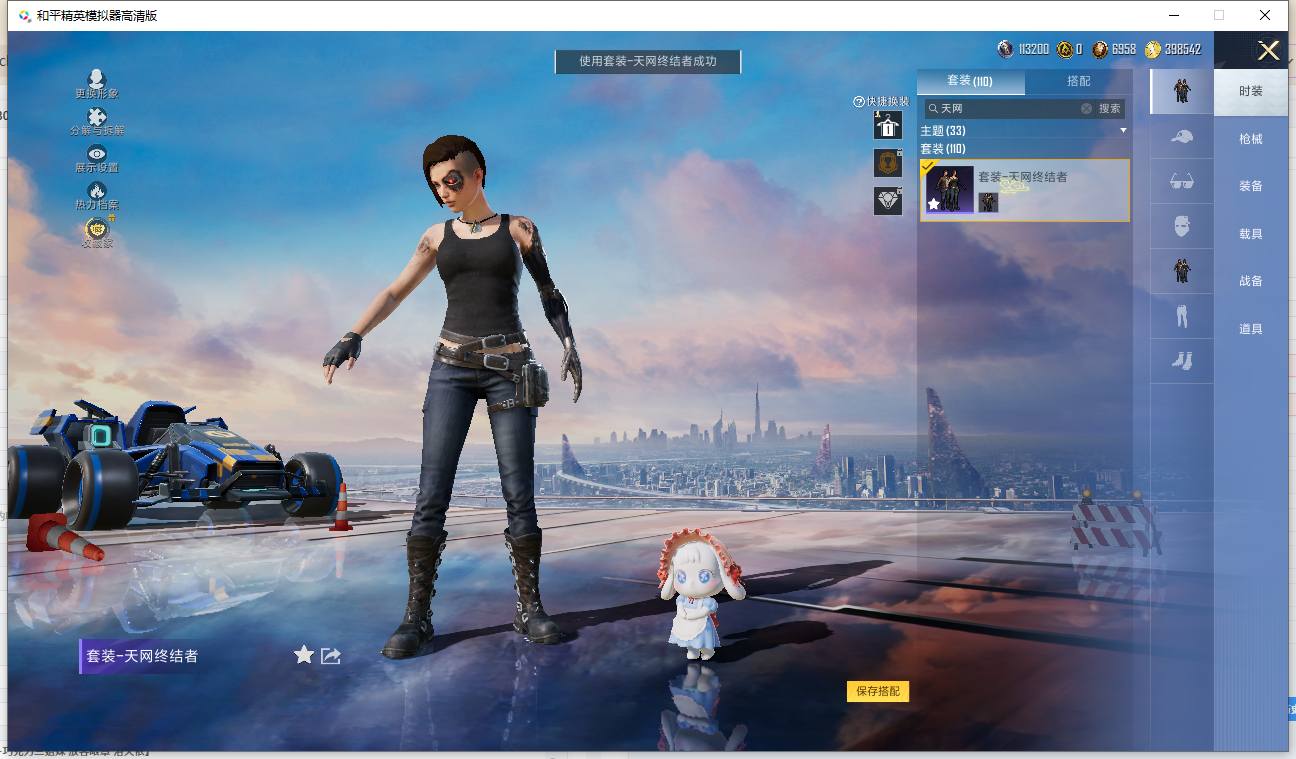Select the shoes category icon
Viewport: 1296px width, 759px height.
click(x=1182, y=361)
